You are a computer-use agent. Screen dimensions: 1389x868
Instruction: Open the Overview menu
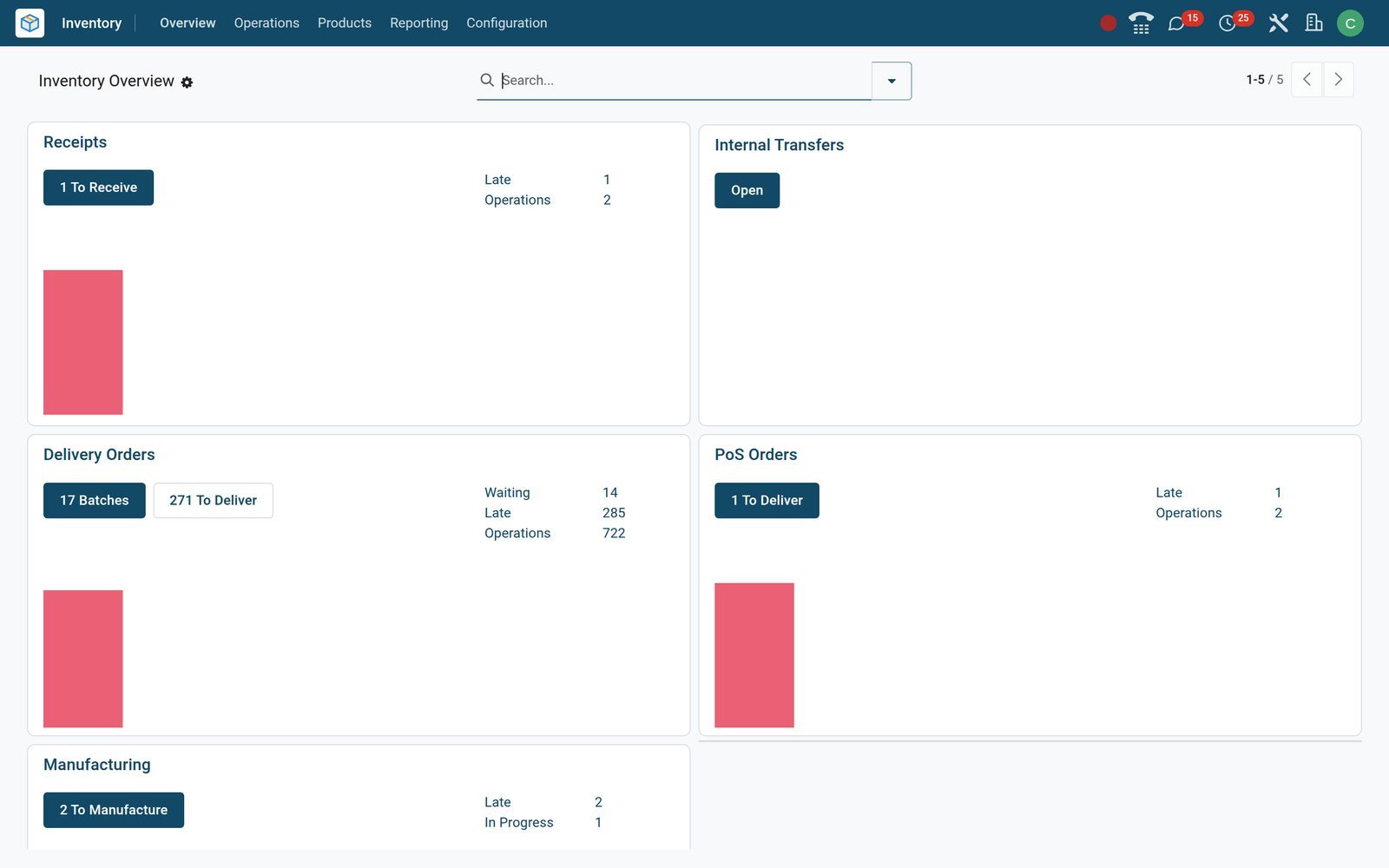[x=188, y=23]
